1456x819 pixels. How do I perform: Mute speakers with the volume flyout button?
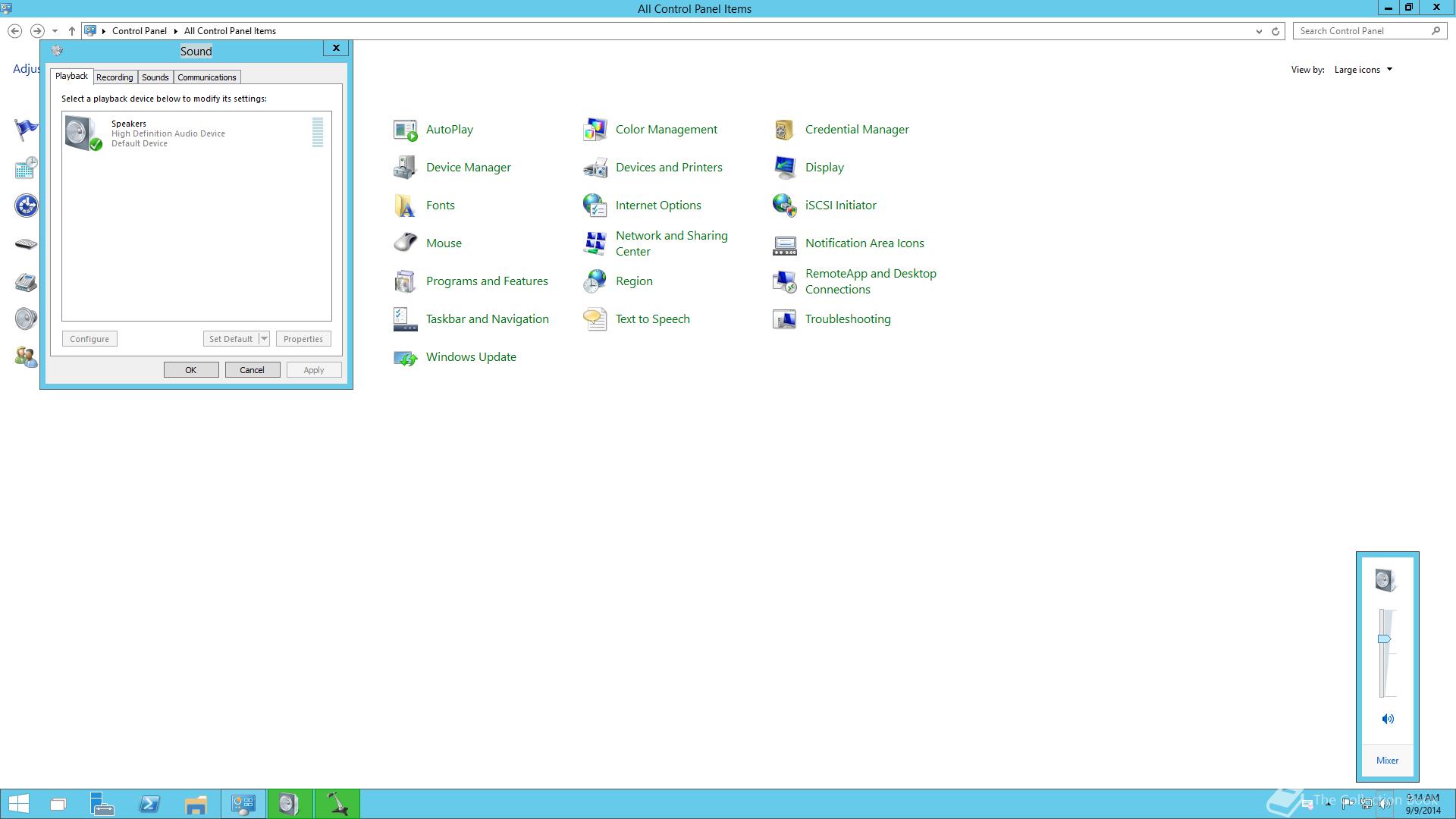(x=1388, y=719)
